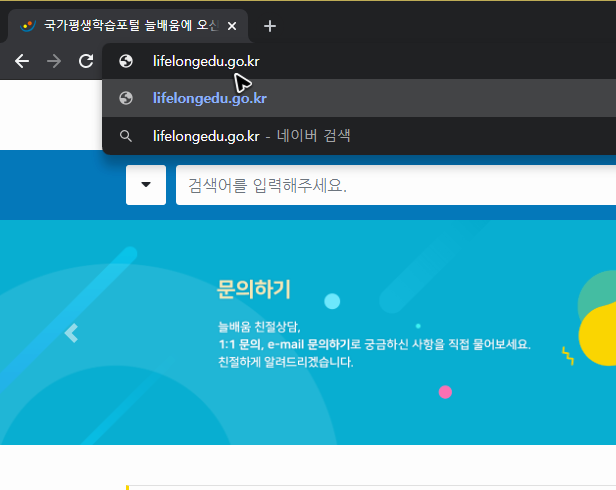Click globe icon in the address bar
This screenshot has height=490, width=616.
pos(126,61)
